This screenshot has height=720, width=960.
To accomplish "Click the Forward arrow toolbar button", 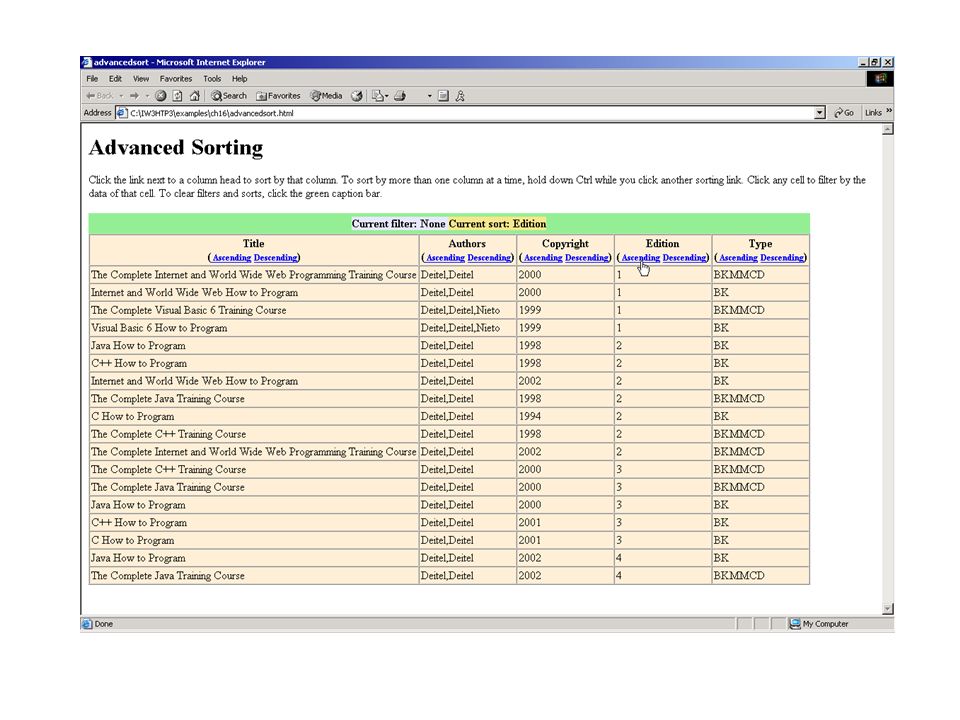I will pyautogui.click(x=135, y=96).
